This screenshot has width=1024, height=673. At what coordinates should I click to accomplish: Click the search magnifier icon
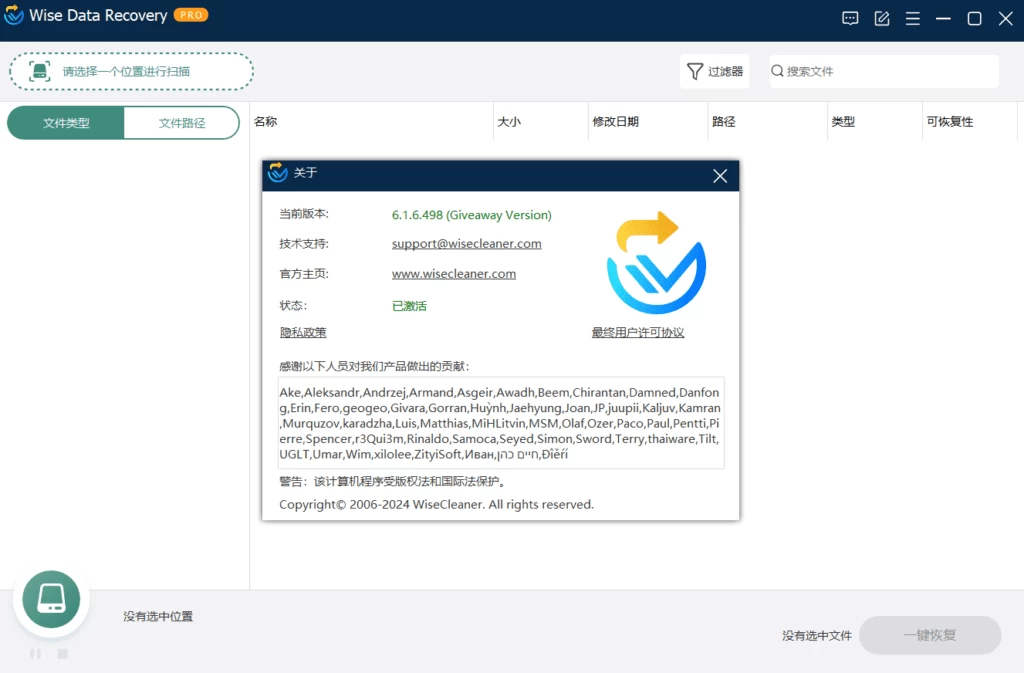click(x=777, y=72)
